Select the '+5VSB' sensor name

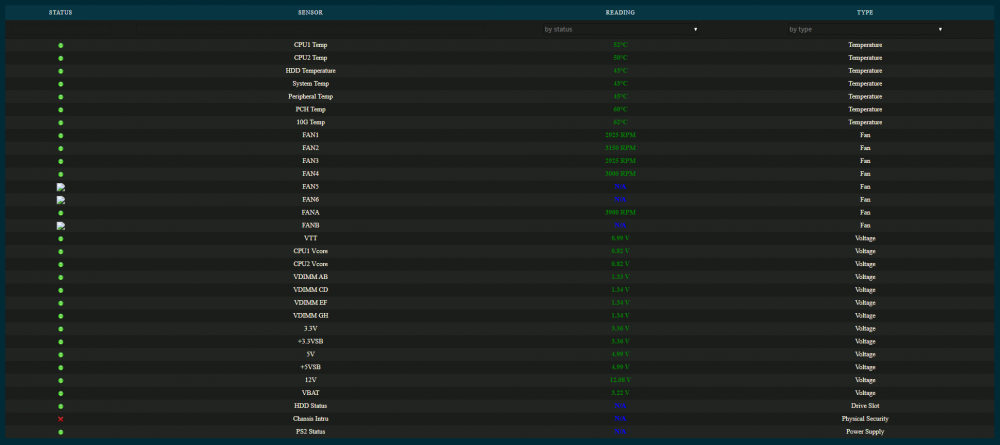(310, 367)
